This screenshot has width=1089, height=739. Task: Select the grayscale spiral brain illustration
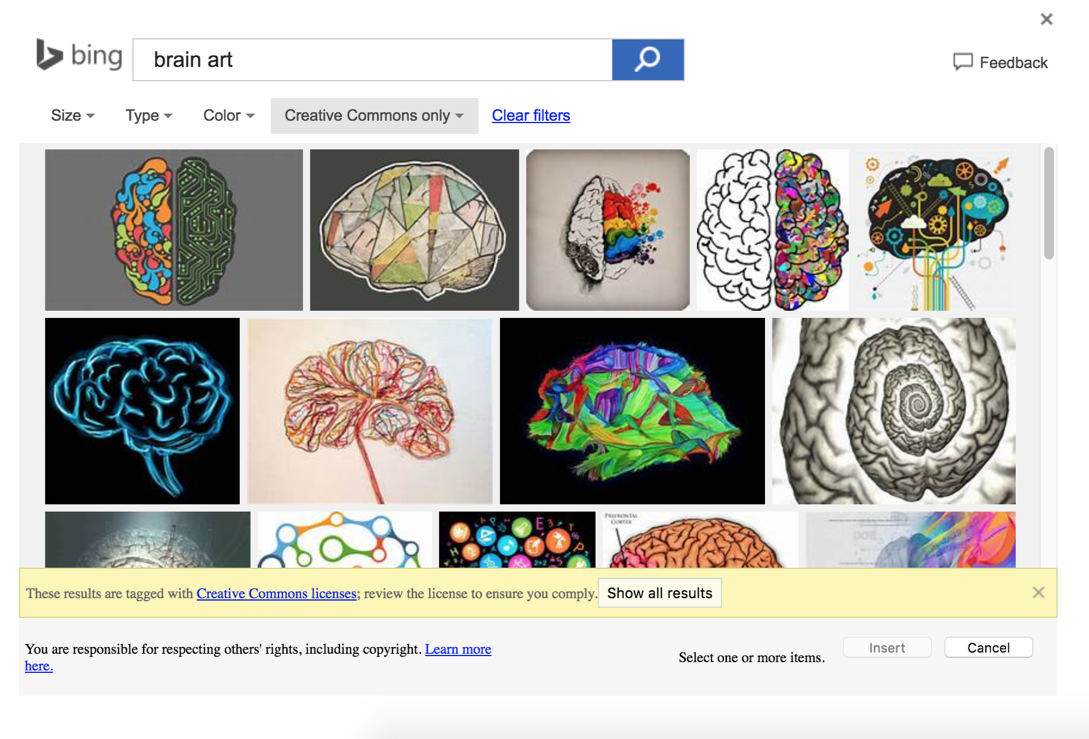[892, 410]
